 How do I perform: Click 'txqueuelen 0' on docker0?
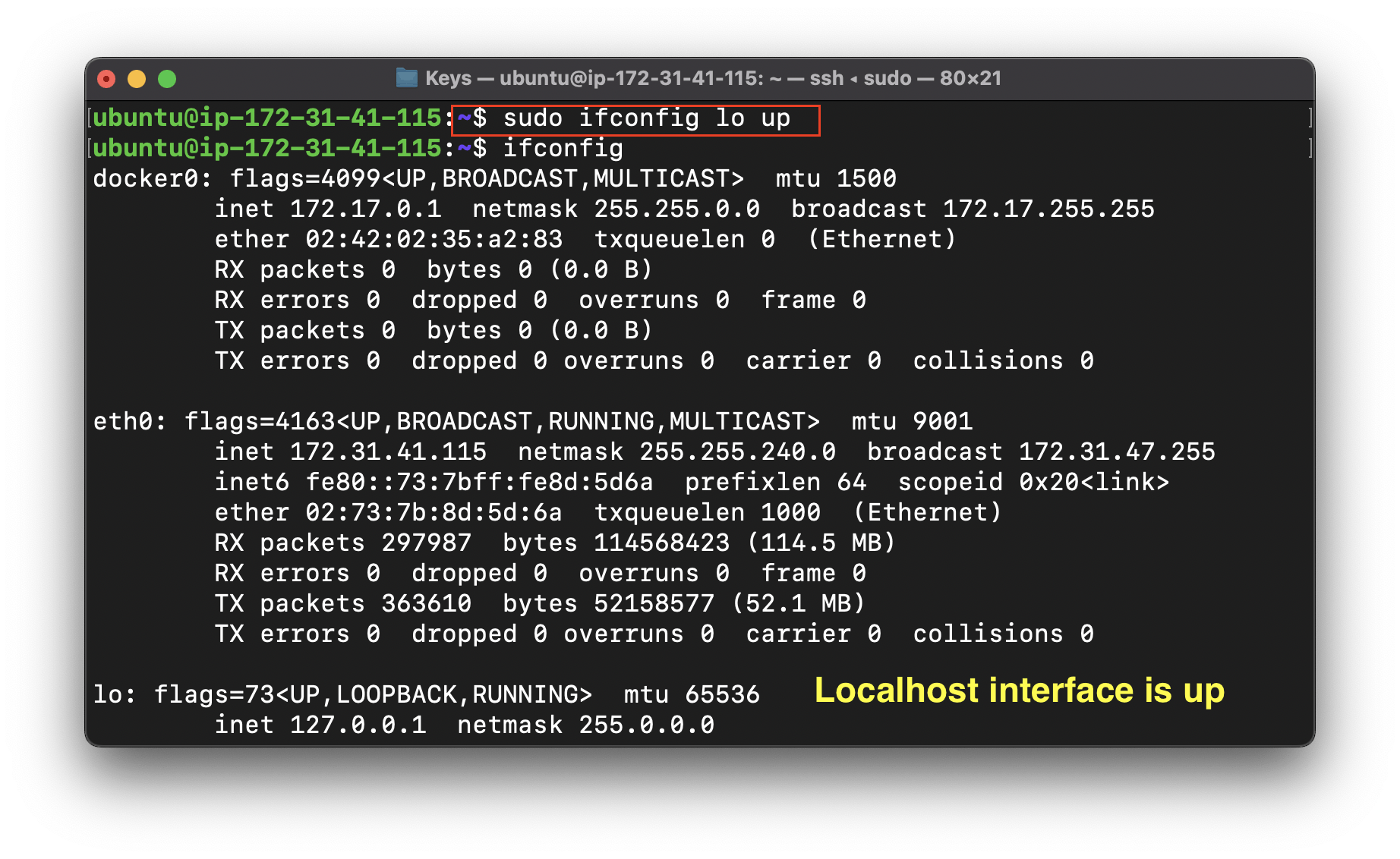pos(684,240)
